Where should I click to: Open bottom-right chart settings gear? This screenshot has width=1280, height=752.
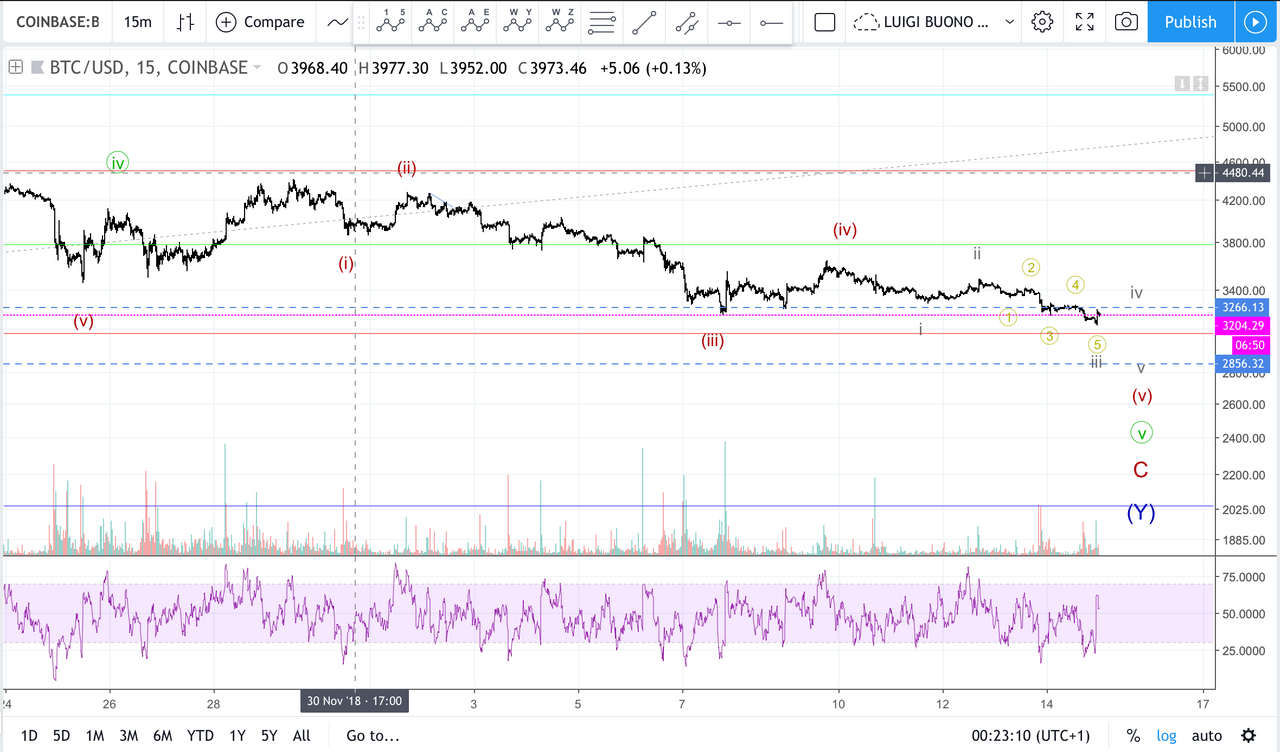[1248, 736]
